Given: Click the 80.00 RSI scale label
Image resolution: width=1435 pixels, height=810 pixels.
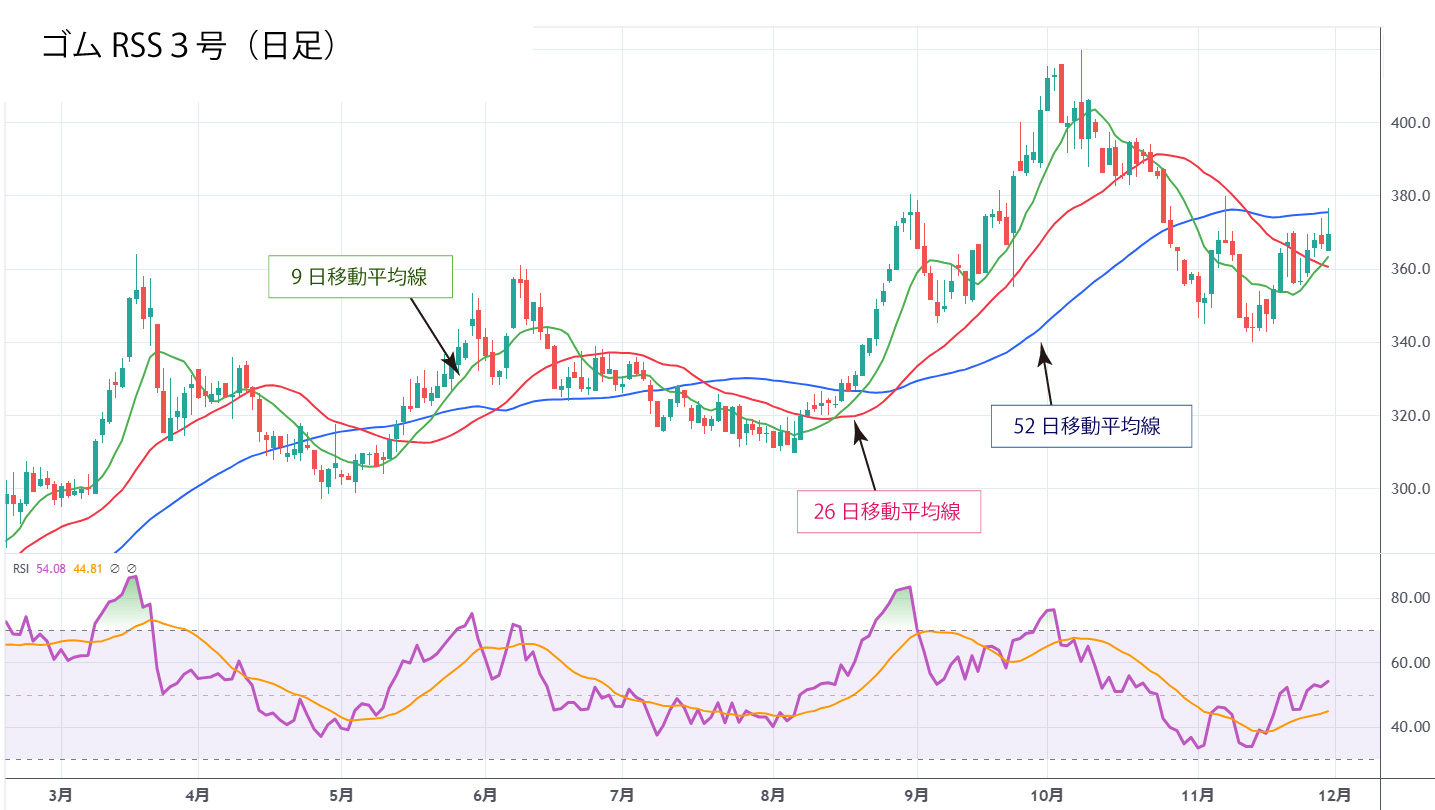Looking at the screenshot, I should [1408, 598].
